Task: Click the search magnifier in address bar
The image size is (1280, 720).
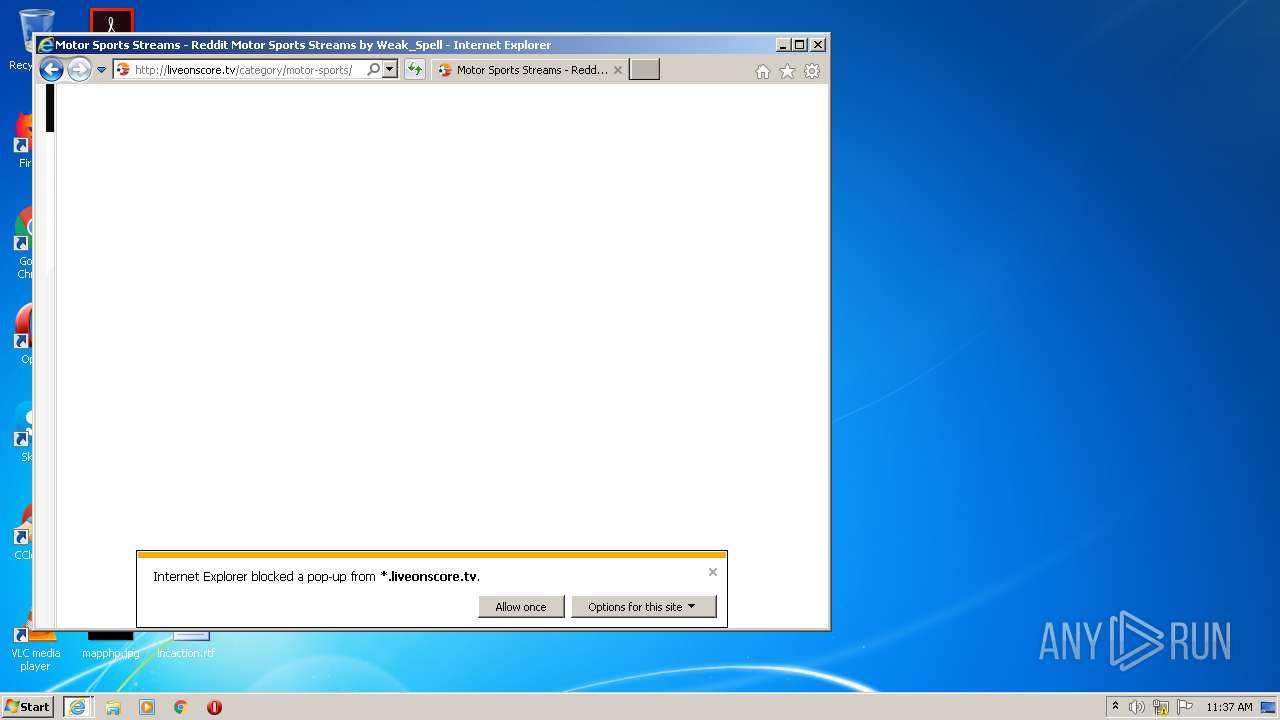Action: pyautogui.click(x=373, y=70)
